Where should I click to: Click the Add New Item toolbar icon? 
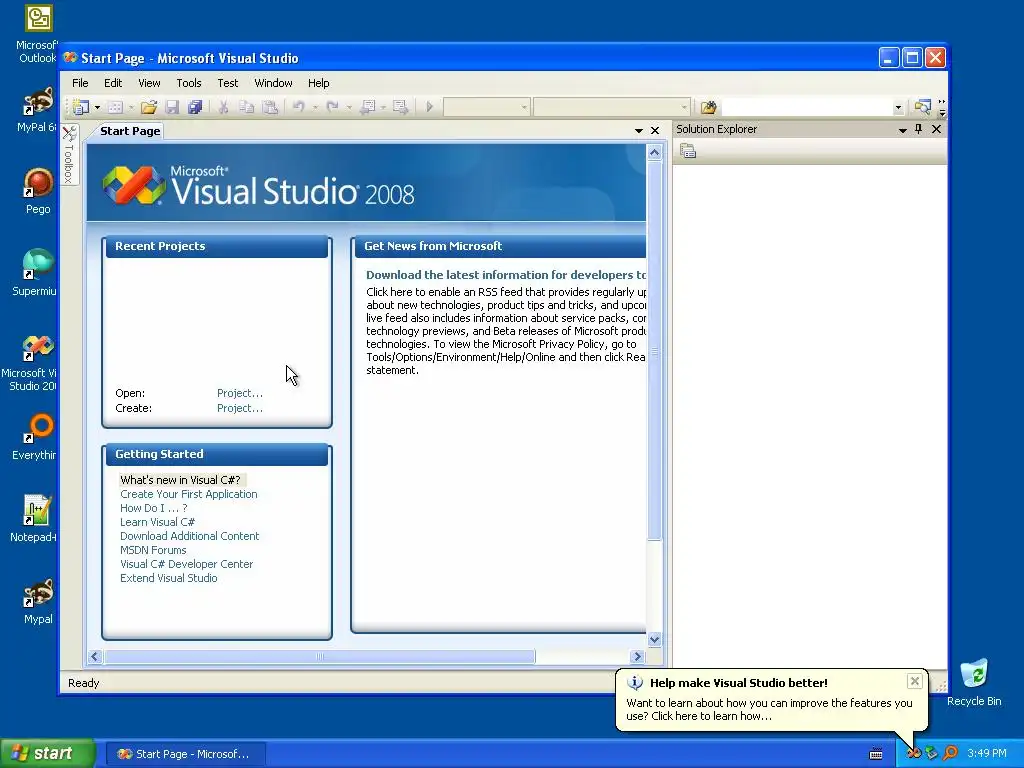click(x=115, y=106)
